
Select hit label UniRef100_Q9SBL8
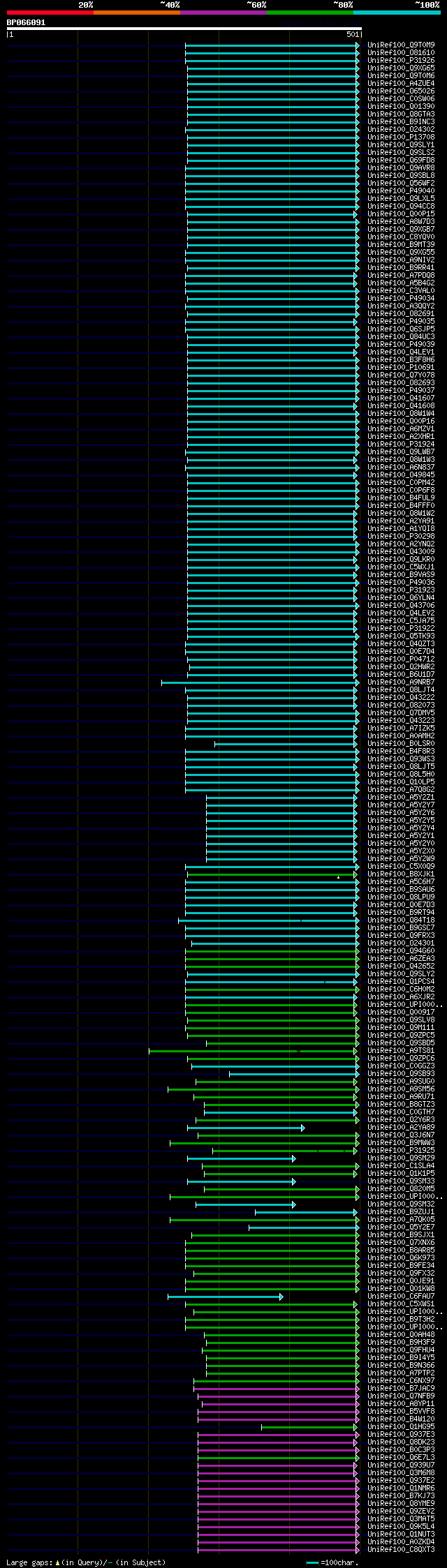(401, 175)
